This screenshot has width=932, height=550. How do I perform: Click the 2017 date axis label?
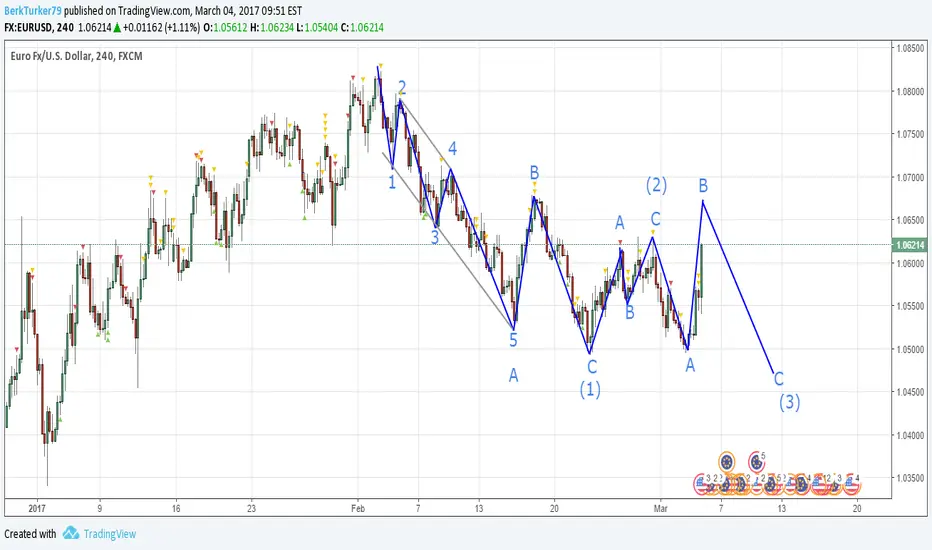(37, 508)
